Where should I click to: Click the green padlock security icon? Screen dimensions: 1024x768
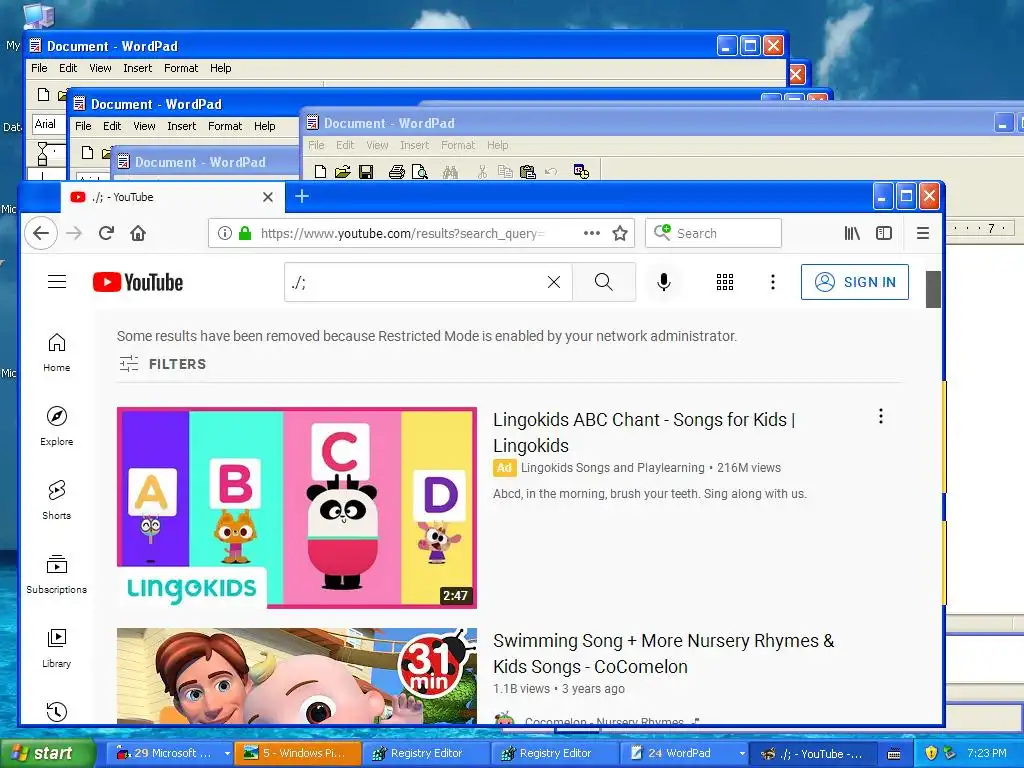click(245, 233)
